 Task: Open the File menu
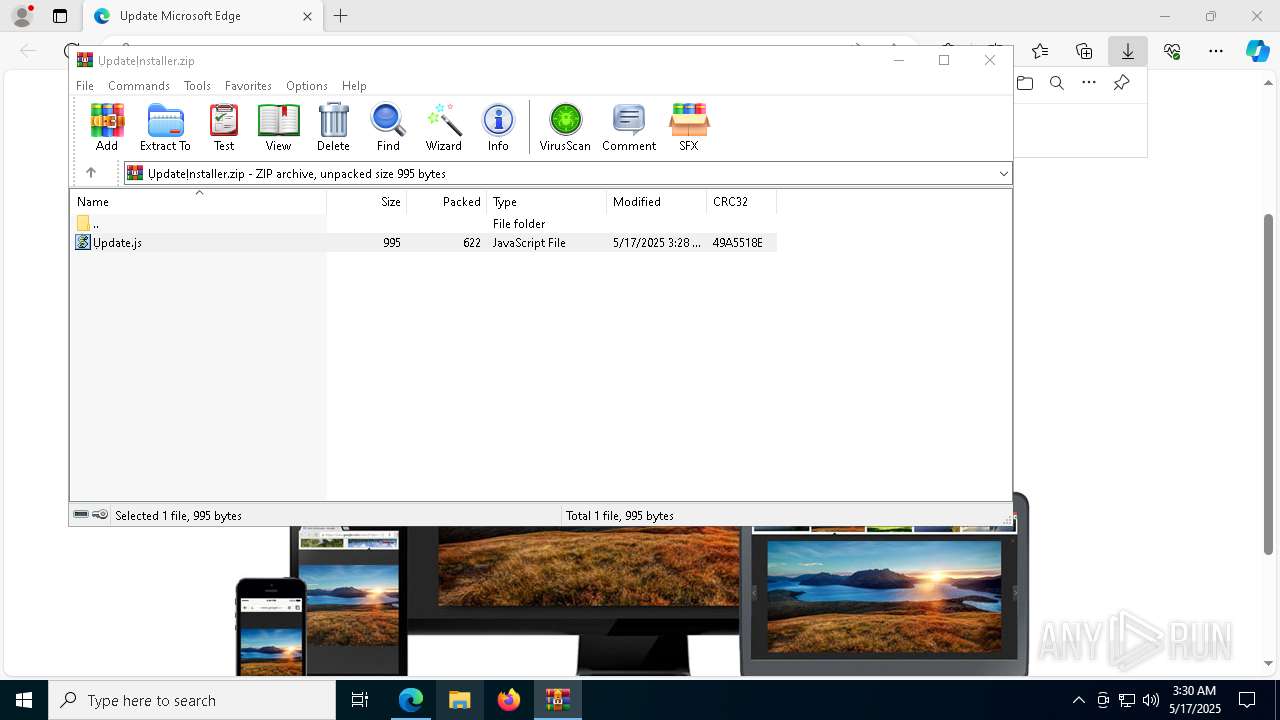[x=85, y=86]
